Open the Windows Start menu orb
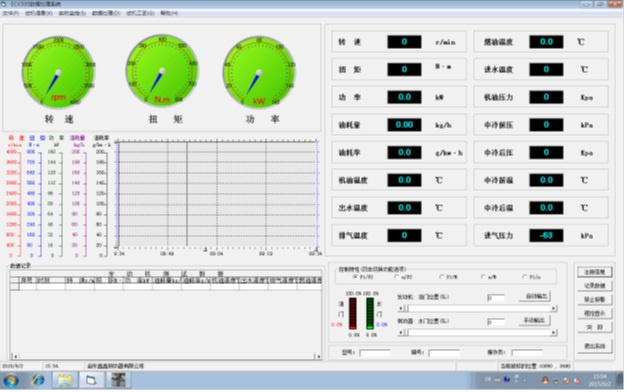Screen dimensions: 626x392 pyautogui.click(x=11, y=380)
